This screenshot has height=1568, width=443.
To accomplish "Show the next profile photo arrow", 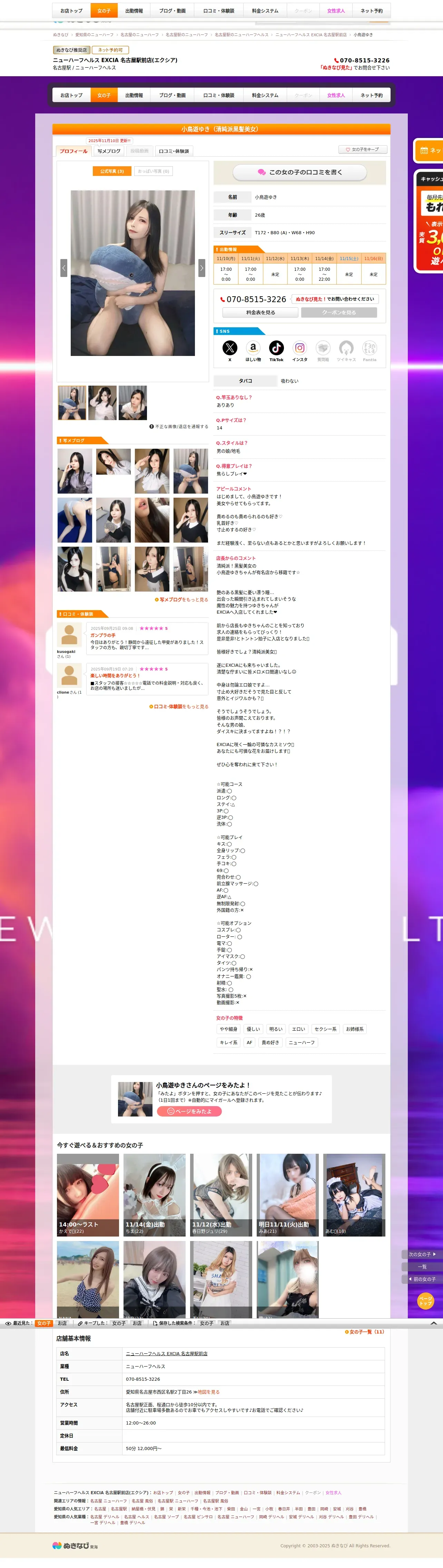I will (x=202, y=268).
